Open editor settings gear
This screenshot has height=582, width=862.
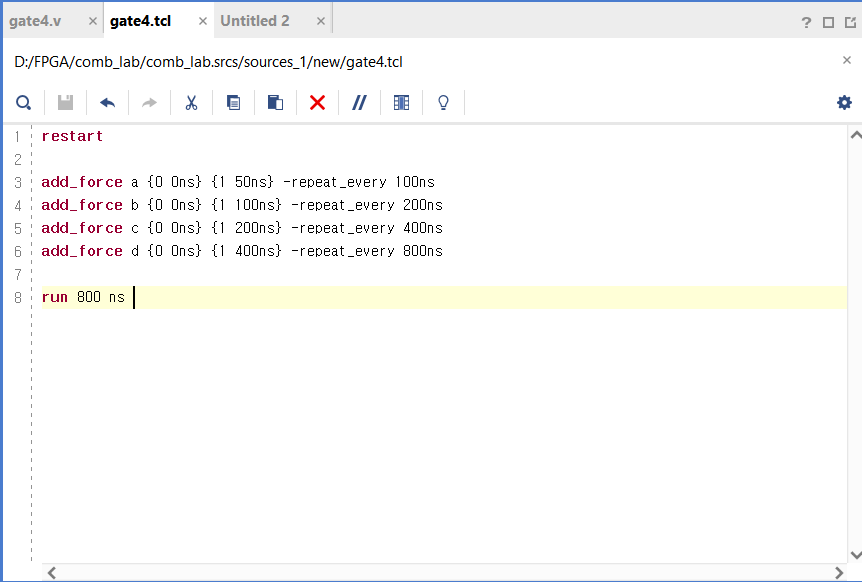[x=844, y=102]
